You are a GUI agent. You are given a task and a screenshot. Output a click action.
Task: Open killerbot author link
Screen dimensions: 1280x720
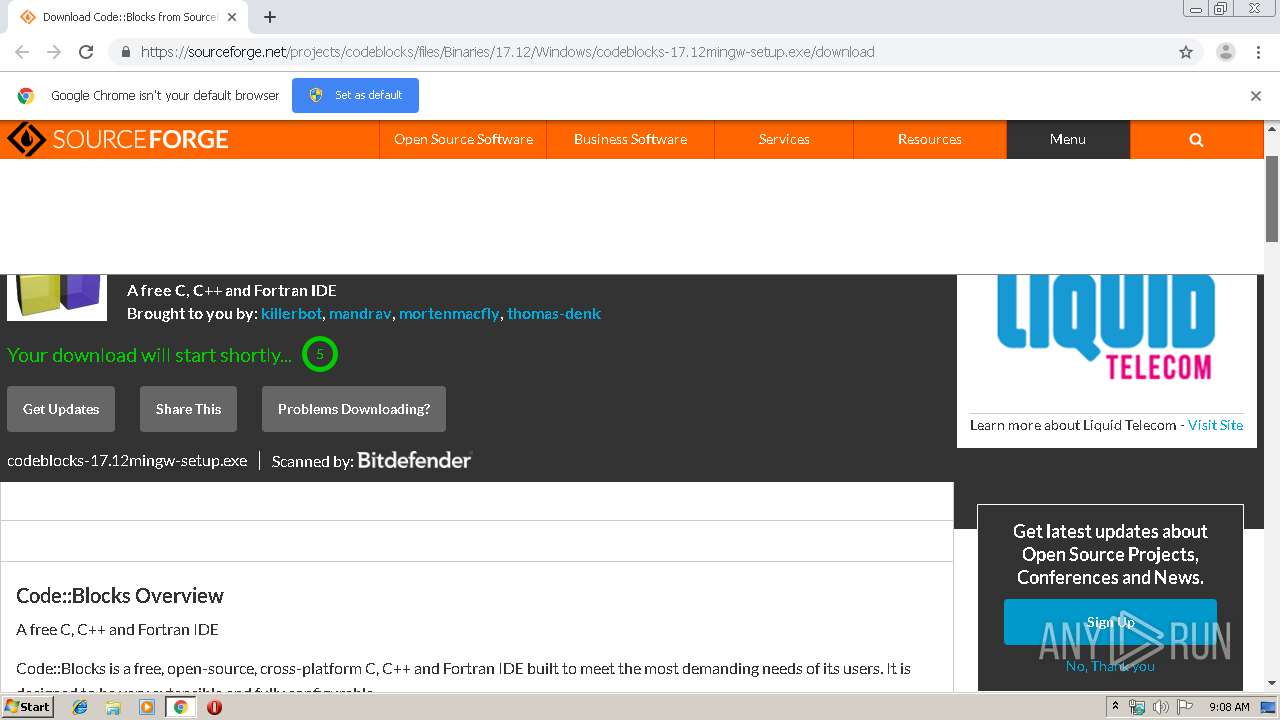(x=291, y=313)
